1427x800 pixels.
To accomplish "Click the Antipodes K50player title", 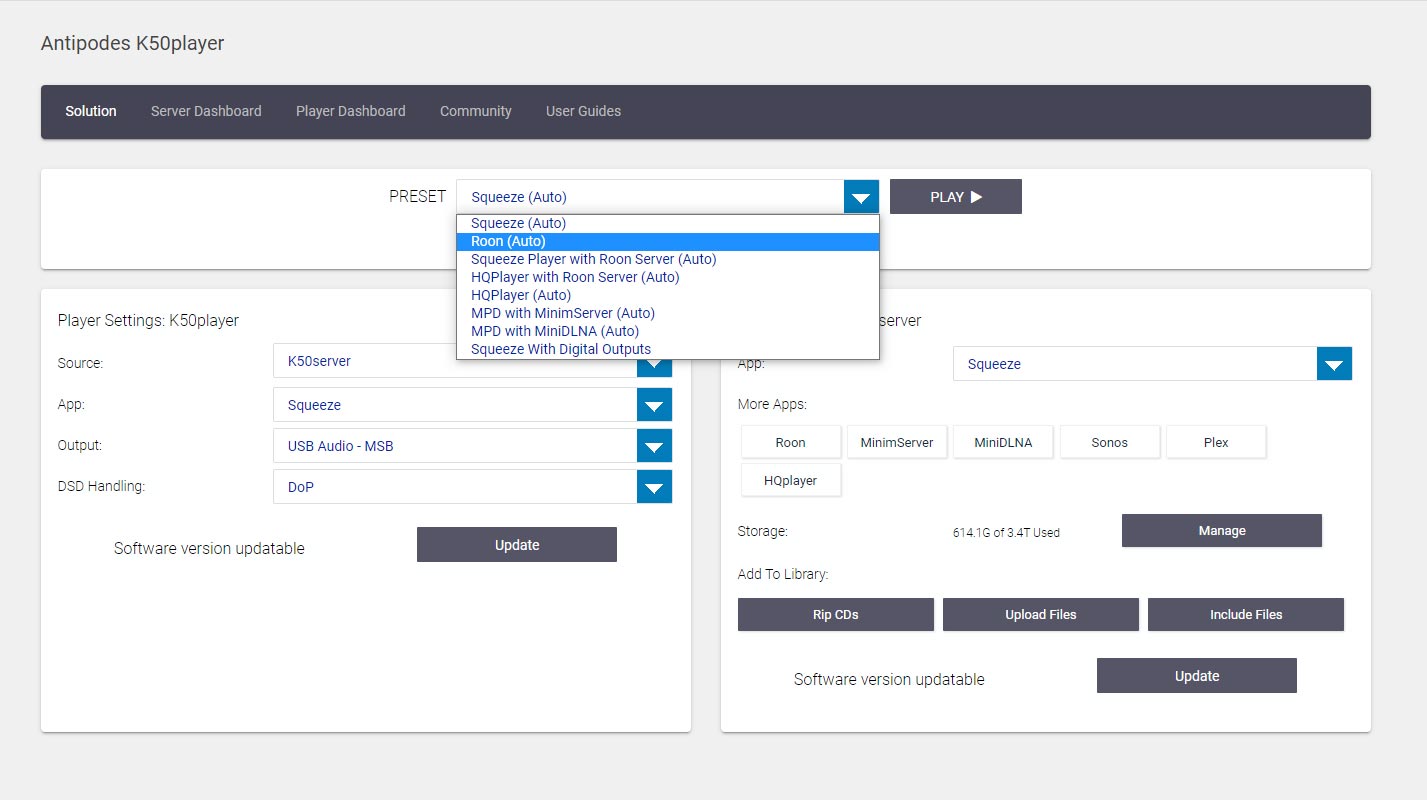I will point(132,43).
